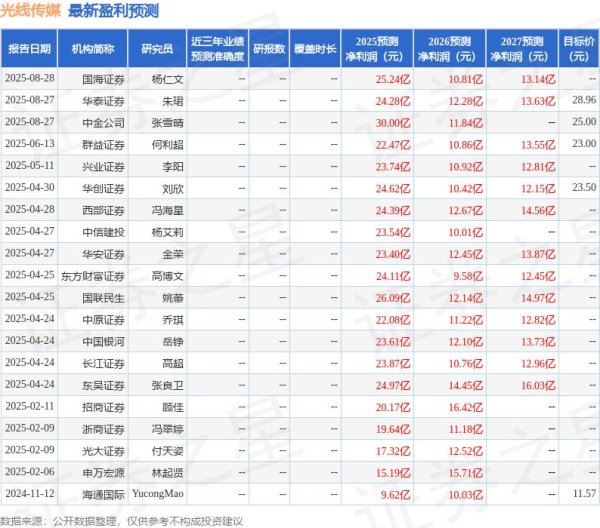Image resolution: width=600 pixels, height=528 pixels.
Task: Click the 机构简称 column header
Action: [93, 49]
